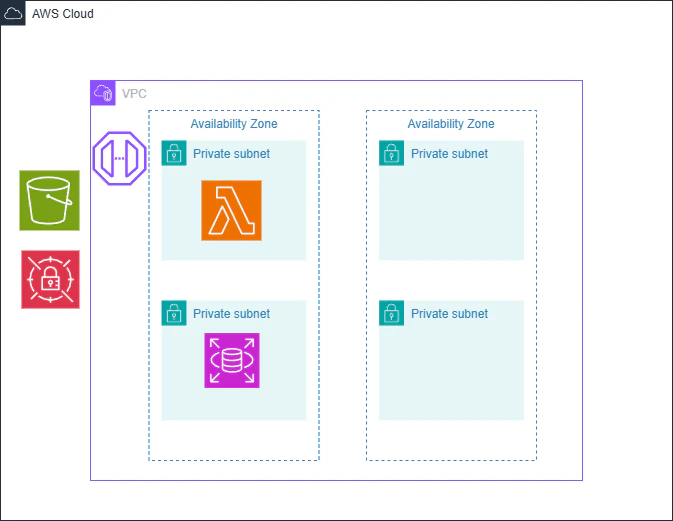Screen dimensions: 673x521
Task: Click the red Secrets Manager icon
Action: coord(51,279)
